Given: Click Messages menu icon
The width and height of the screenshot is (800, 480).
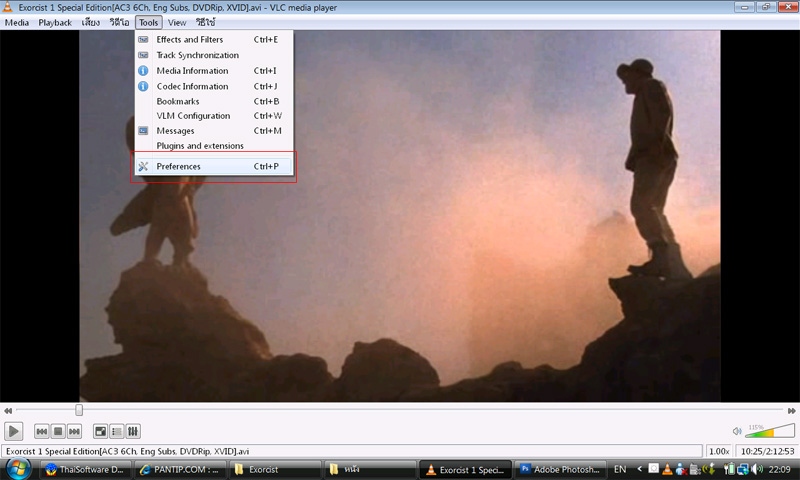Looking at the screenshot, I should click(143, 131).
